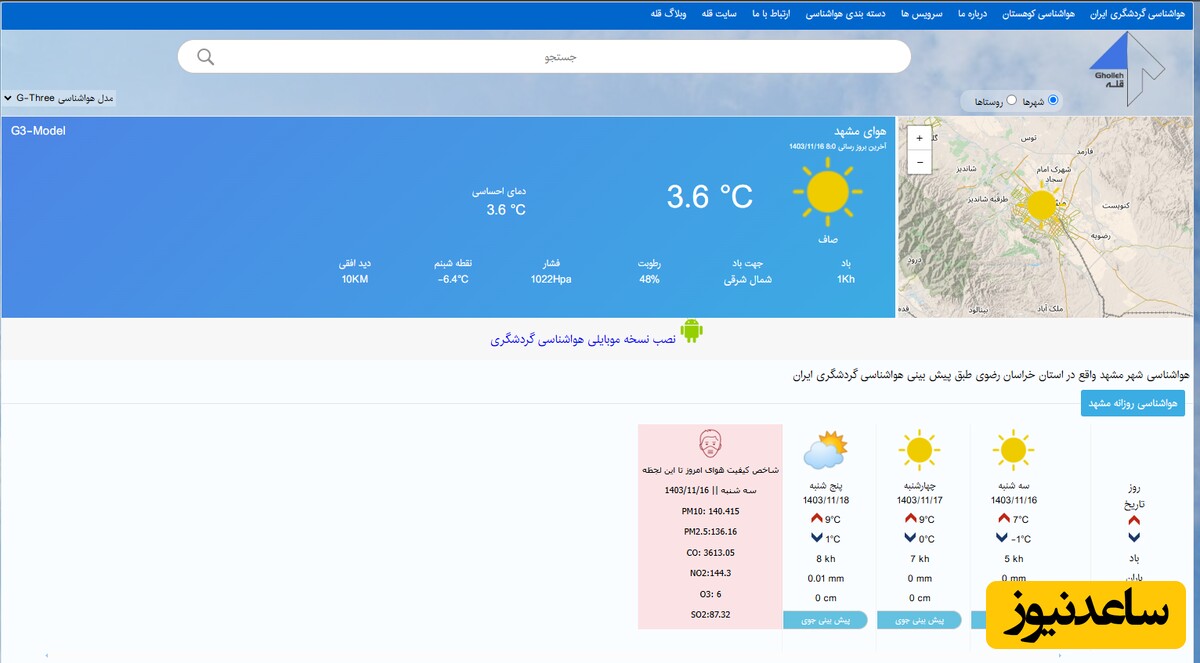Click پیش بینی جوی button under چهارشنبه
Viewport: 1200px width, 663px height.
(x=919, y=620)
